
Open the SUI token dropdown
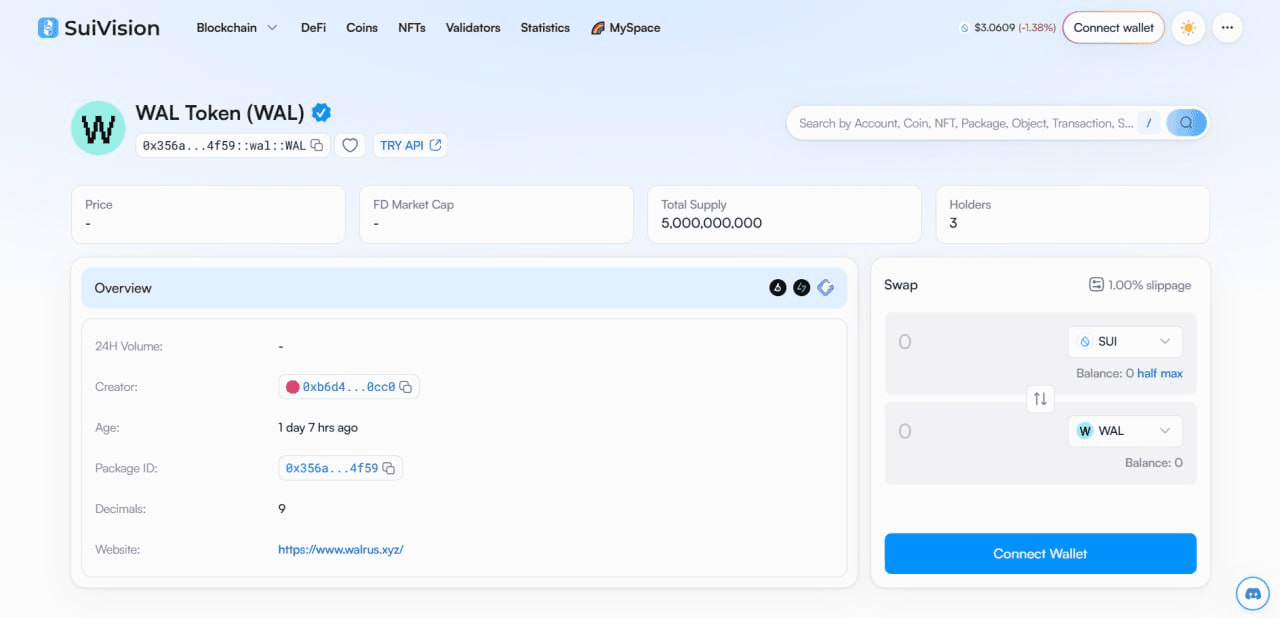tap(1125, 341)
